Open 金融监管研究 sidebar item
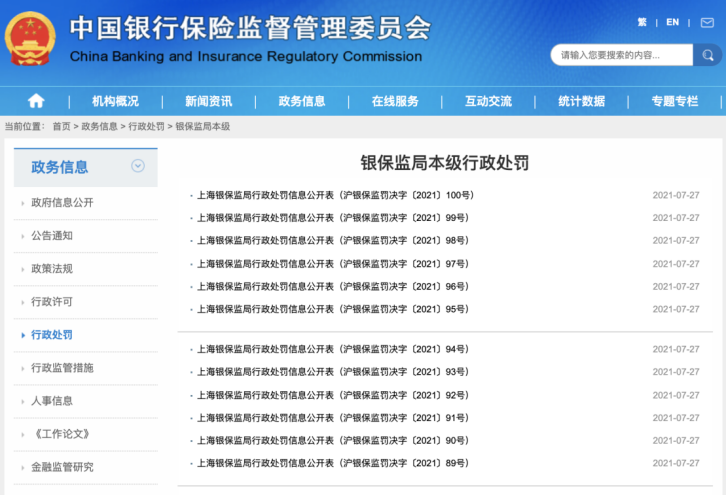Viewport: 726px width, 496px height. tap(62, 467)
